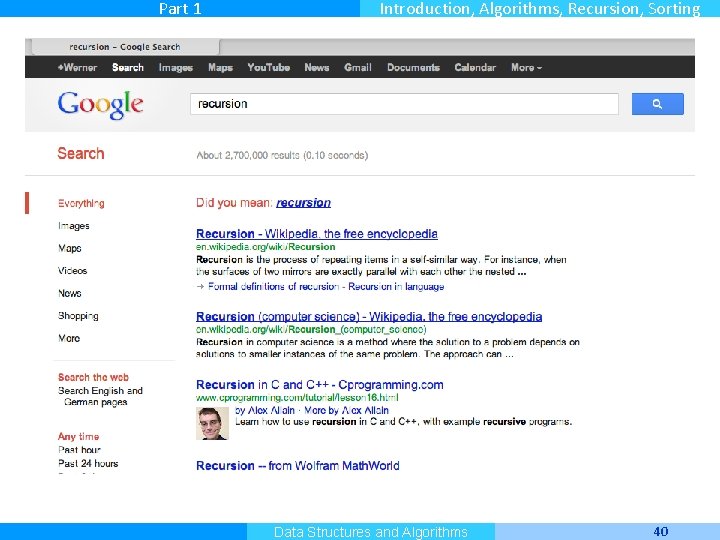
Task: Open Documents from the top bar
Action: pos(413,68)
